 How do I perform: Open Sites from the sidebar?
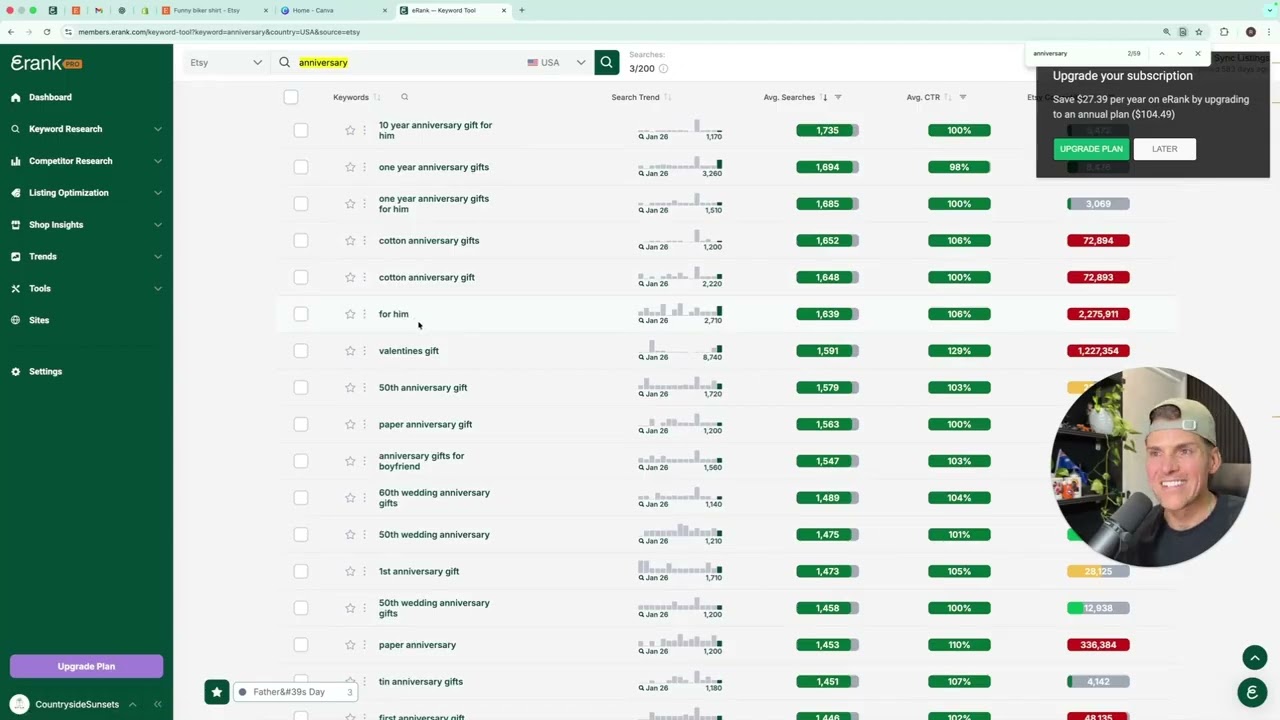pos(39,320)
